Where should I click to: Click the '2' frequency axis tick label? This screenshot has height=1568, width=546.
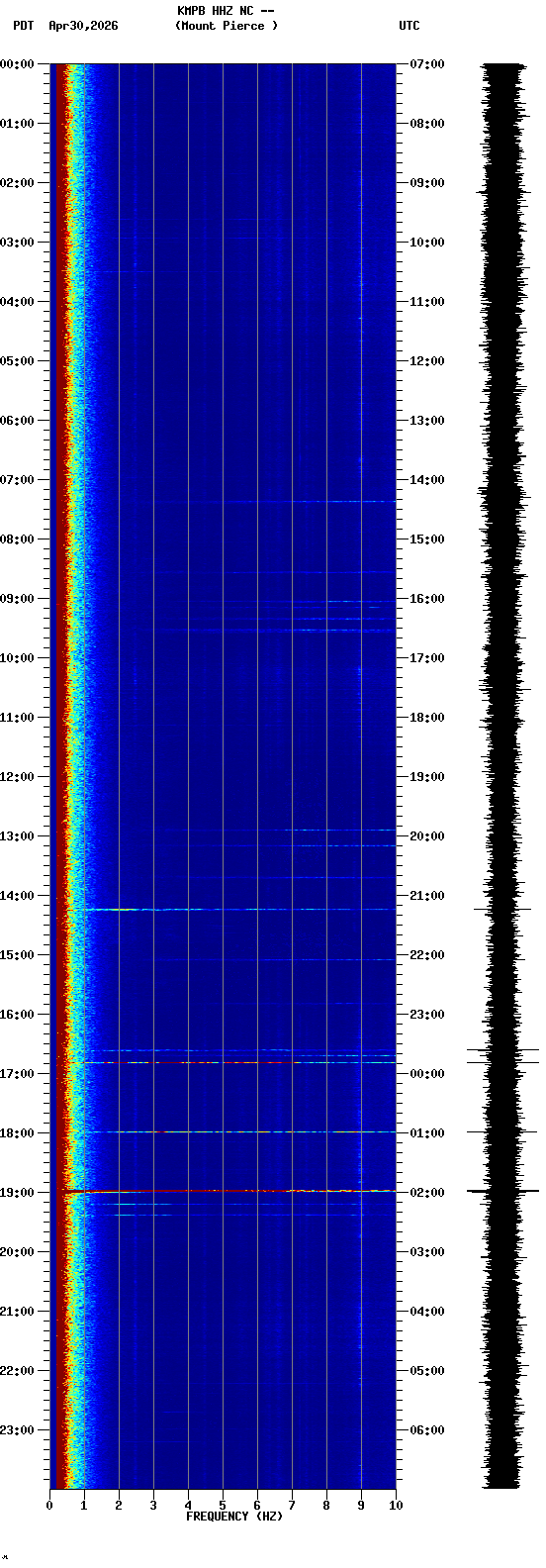pos(119,1506)
